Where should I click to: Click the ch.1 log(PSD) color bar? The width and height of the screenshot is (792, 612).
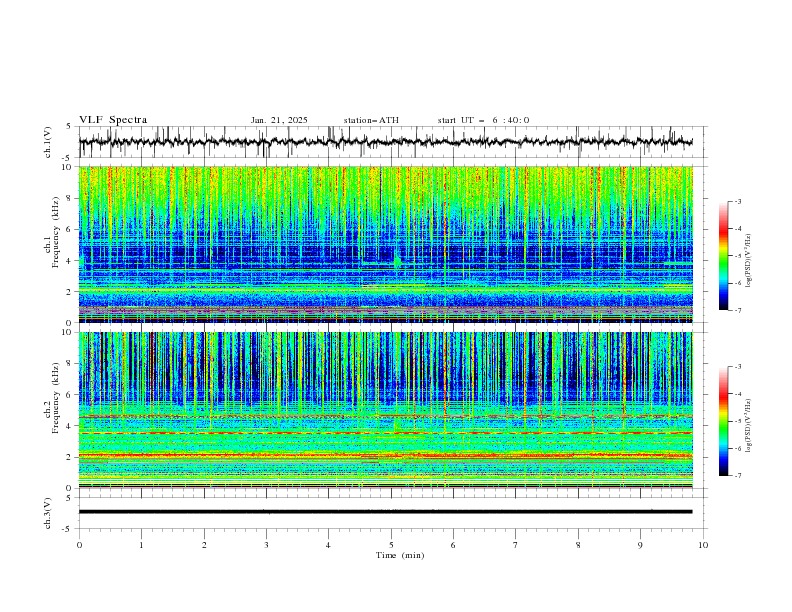(723, 255)
